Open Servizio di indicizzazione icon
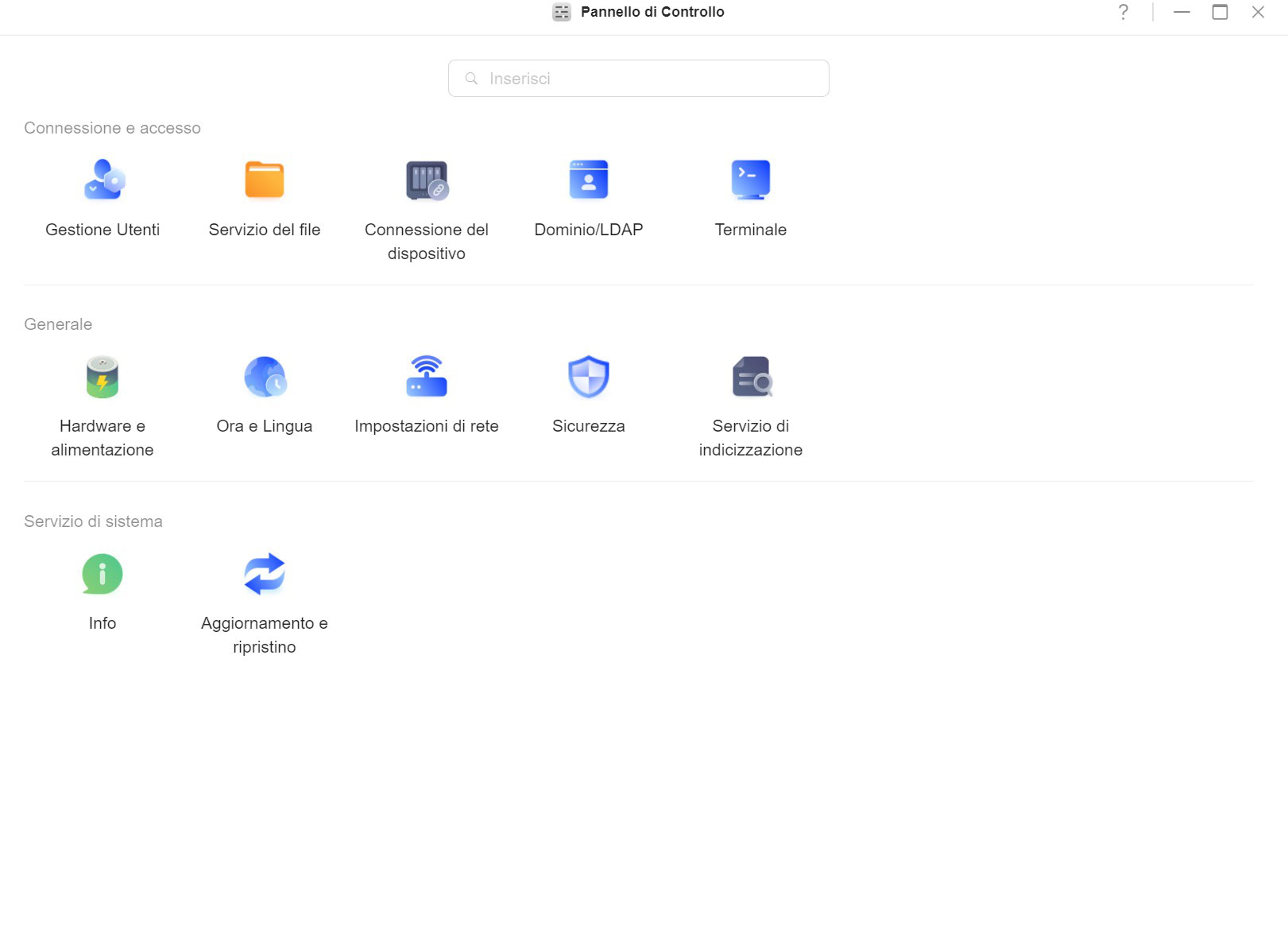1288x930 pixels. coord(751,377)
